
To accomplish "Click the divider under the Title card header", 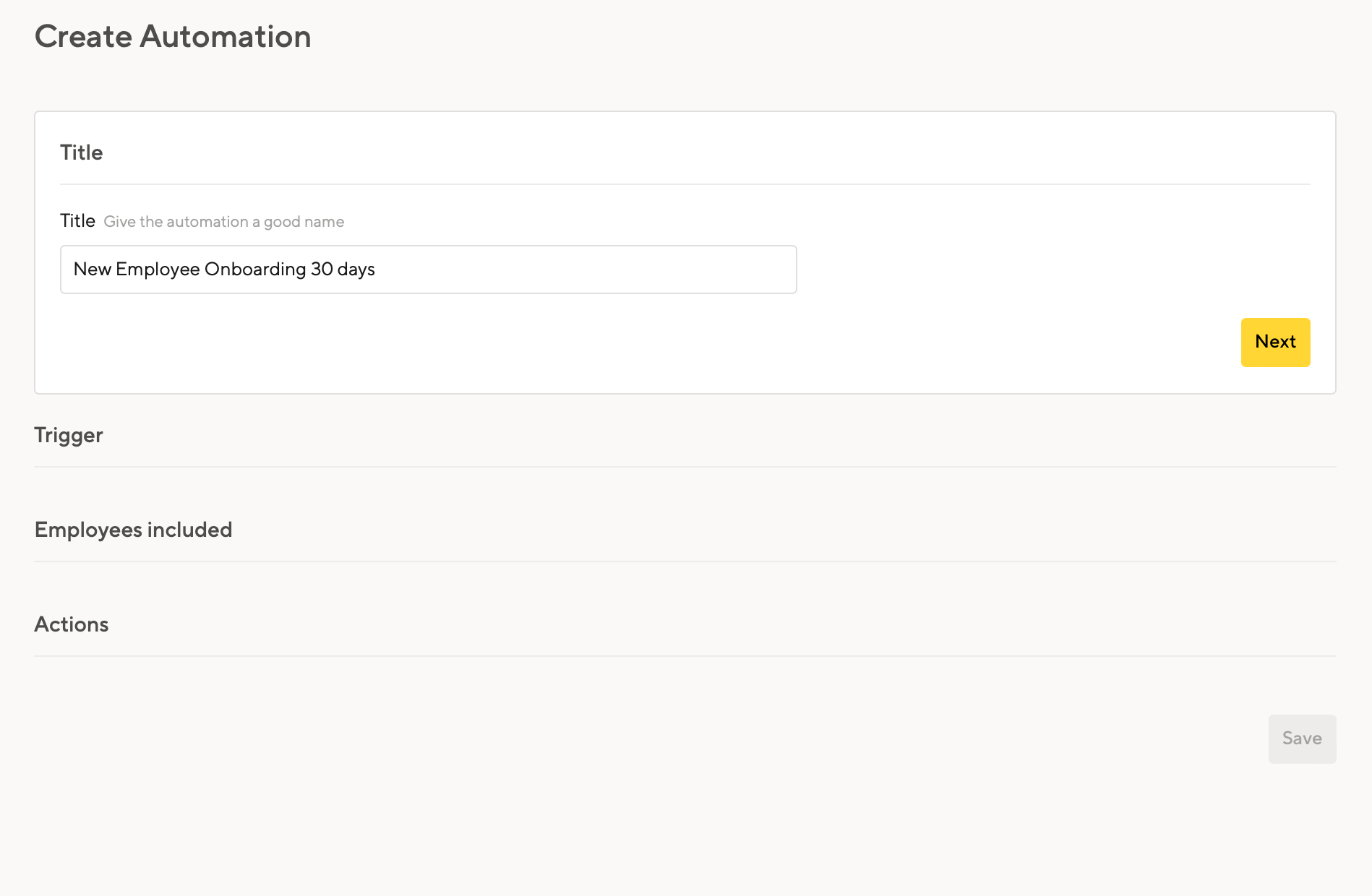I will [685, 182].
